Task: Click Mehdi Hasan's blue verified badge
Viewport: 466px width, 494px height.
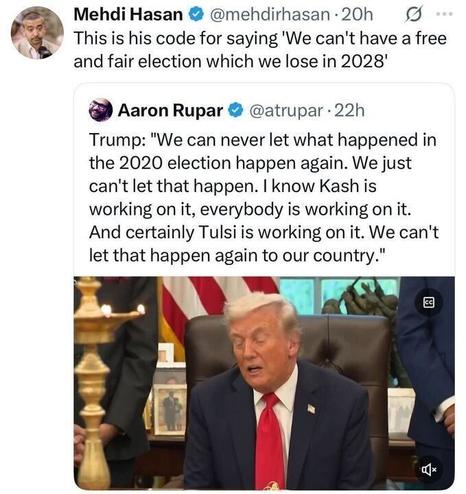Action: 196,14
